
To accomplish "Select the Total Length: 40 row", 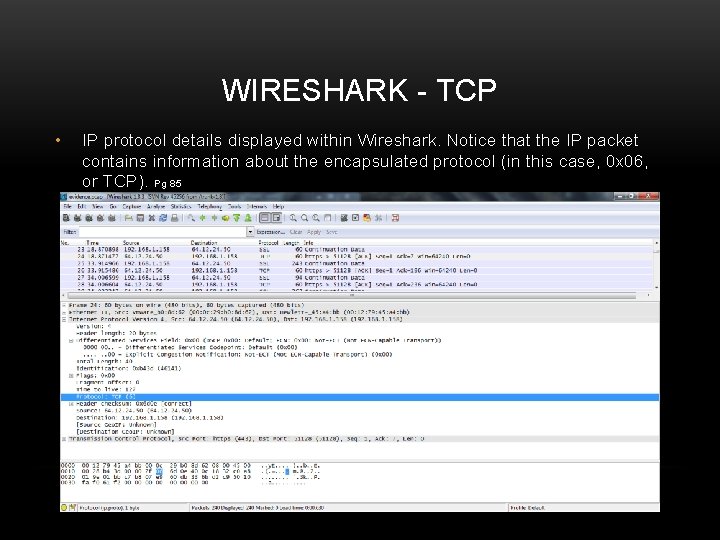I will (104, 361).
